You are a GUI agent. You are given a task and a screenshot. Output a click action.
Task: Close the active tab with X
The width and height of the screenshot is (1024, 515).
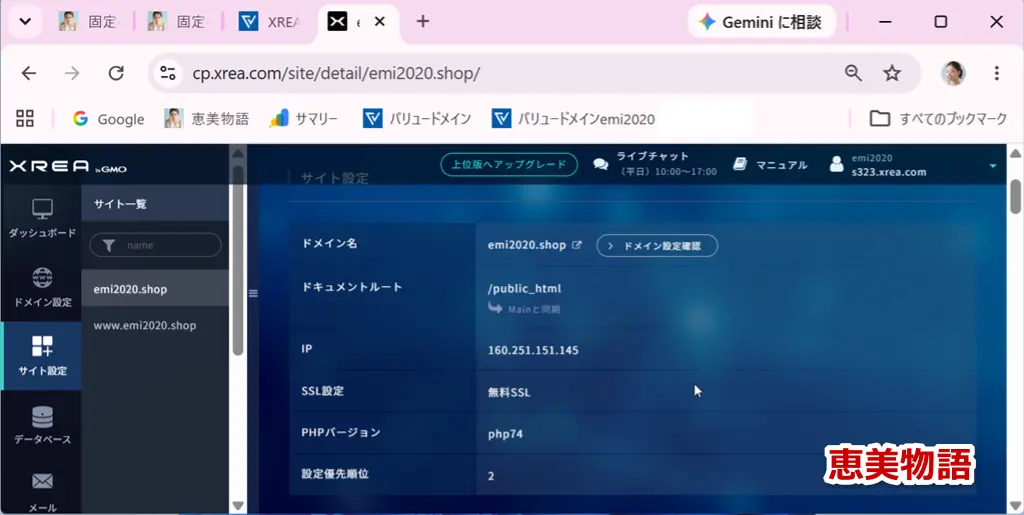tap(379, 22)
